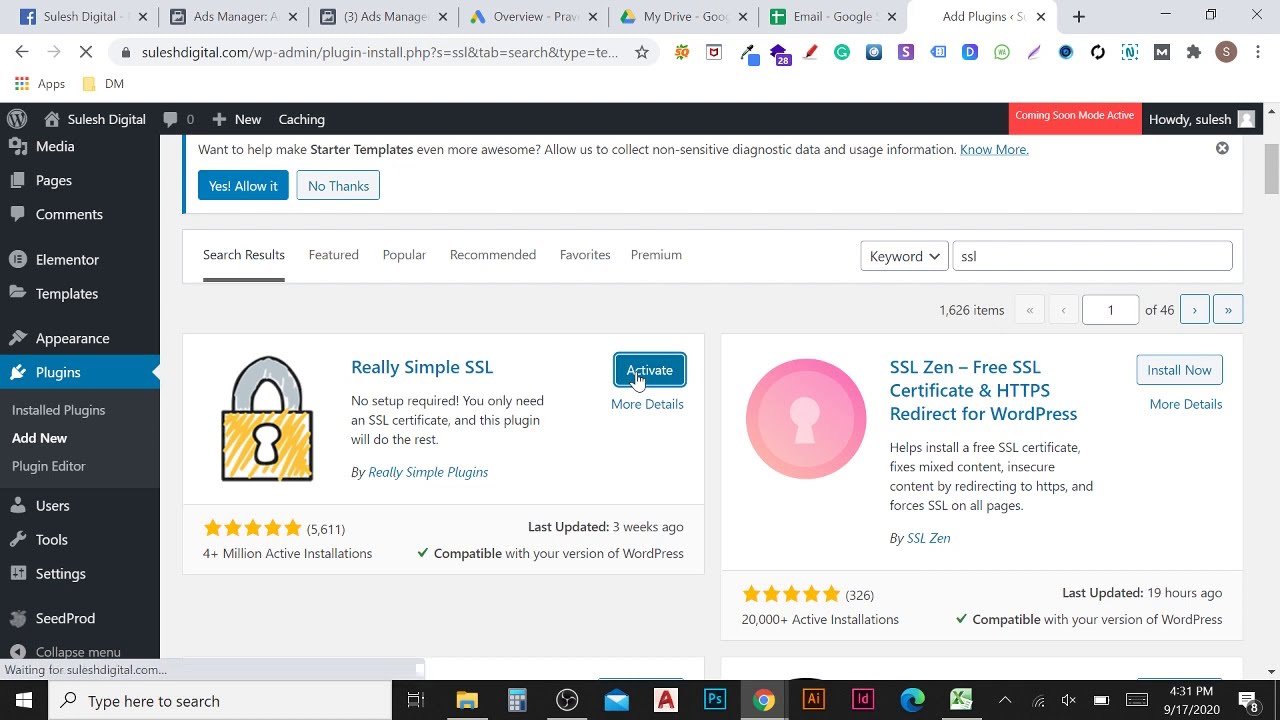Viewport: 1280px width, 720px height.
Task: Activate Really Simple SSL plugin
Action: click(649, 370)
